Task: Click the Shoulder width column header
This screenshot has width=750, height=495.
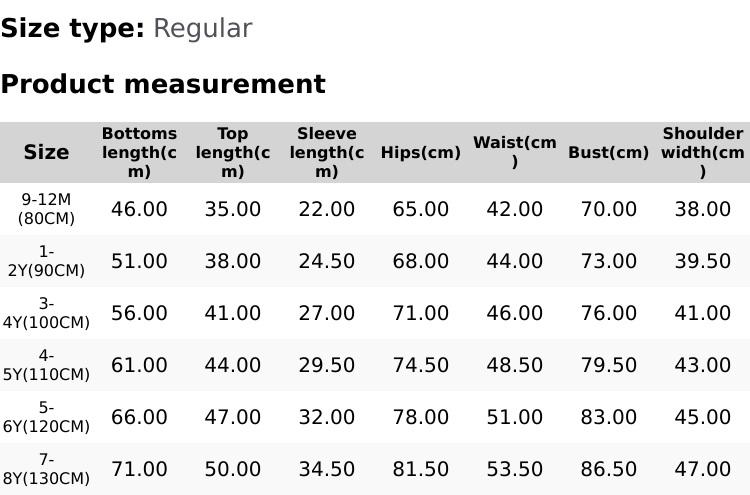Action: pyautogui.click(x=703, y=152)
